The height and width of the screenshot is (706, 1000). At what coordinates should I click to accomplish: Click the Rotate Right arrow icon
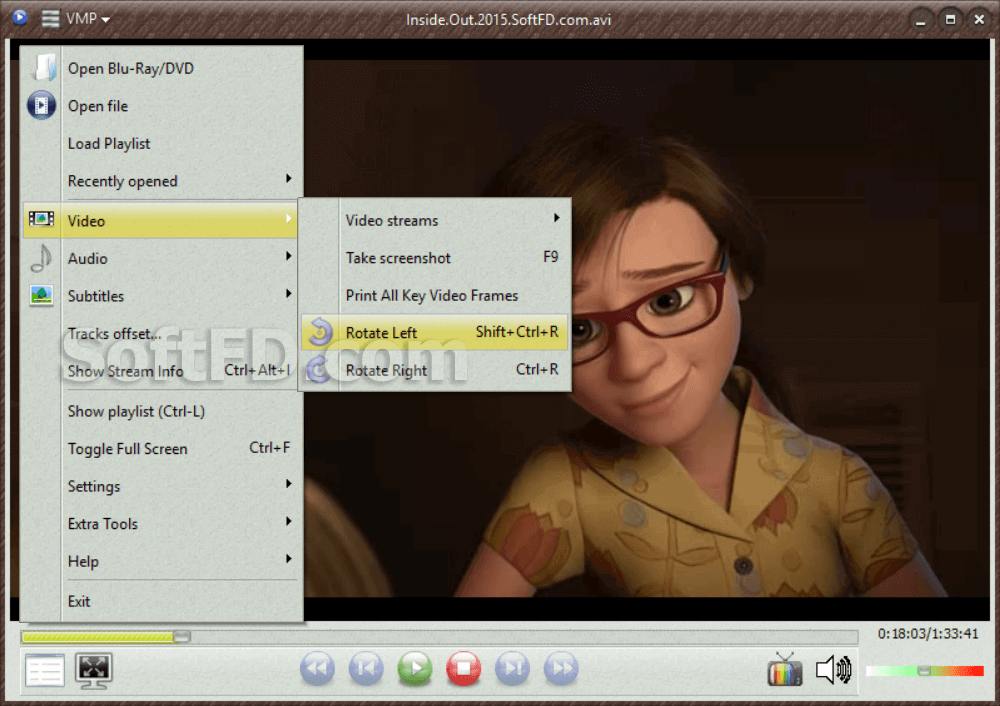point(318,369)
